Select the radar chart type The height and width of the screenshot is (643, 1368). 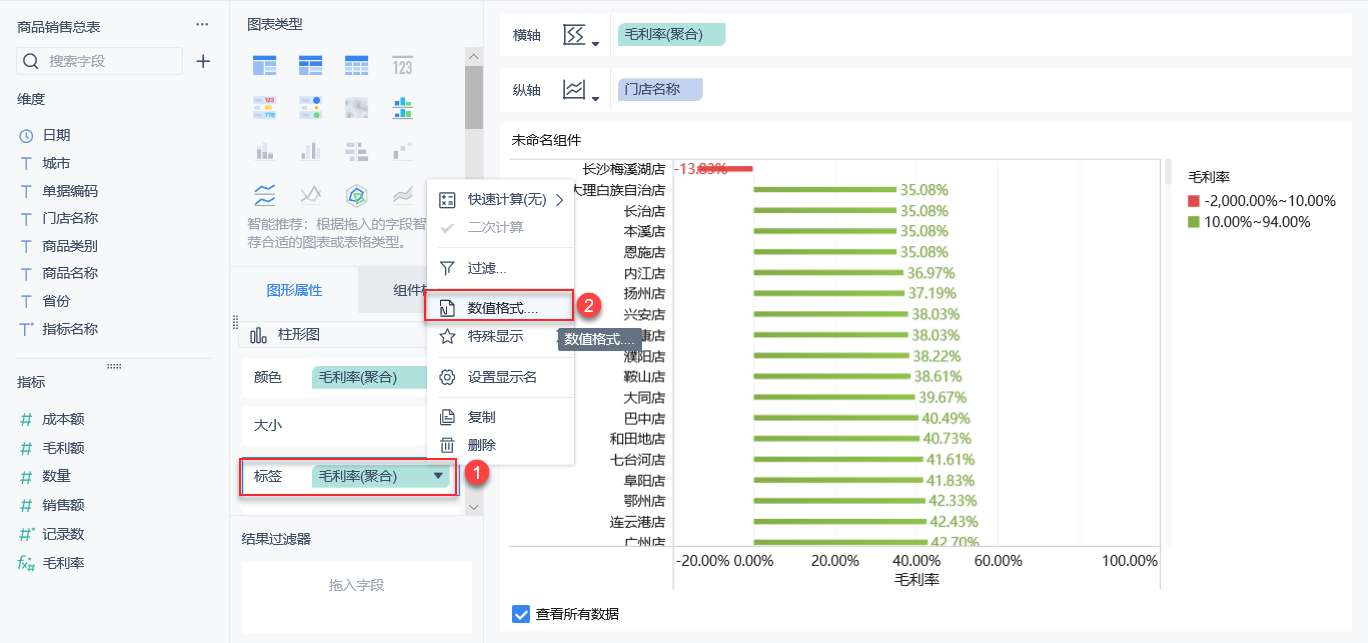(357, 194)
